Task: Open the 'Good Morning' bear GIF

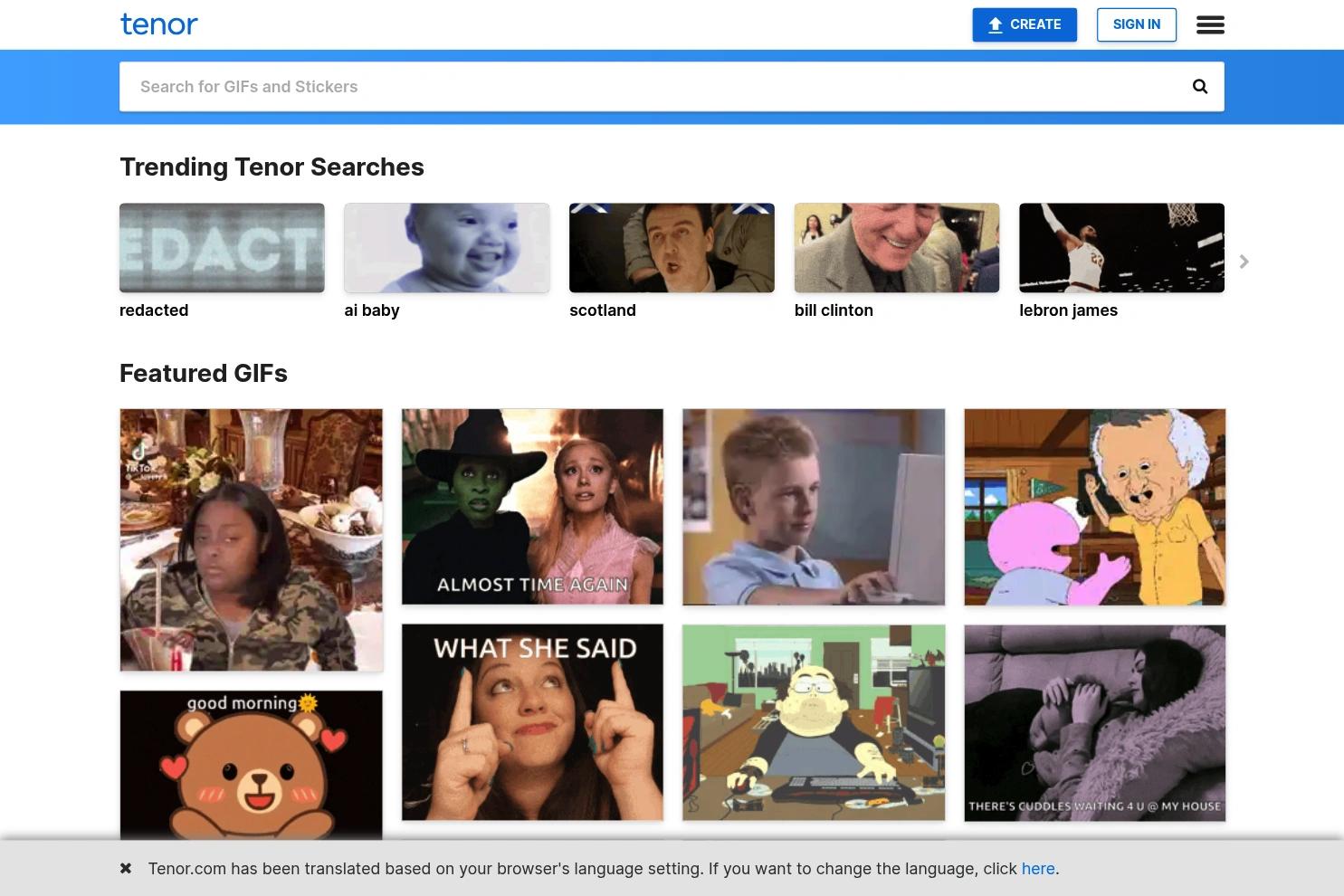Action: [x=251, y=765]
